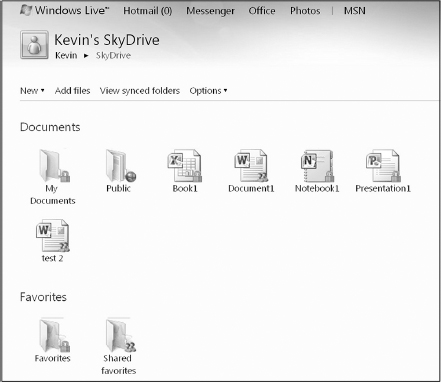Click the Add files link
The image size is (441, 383).
tap(72, 91)
